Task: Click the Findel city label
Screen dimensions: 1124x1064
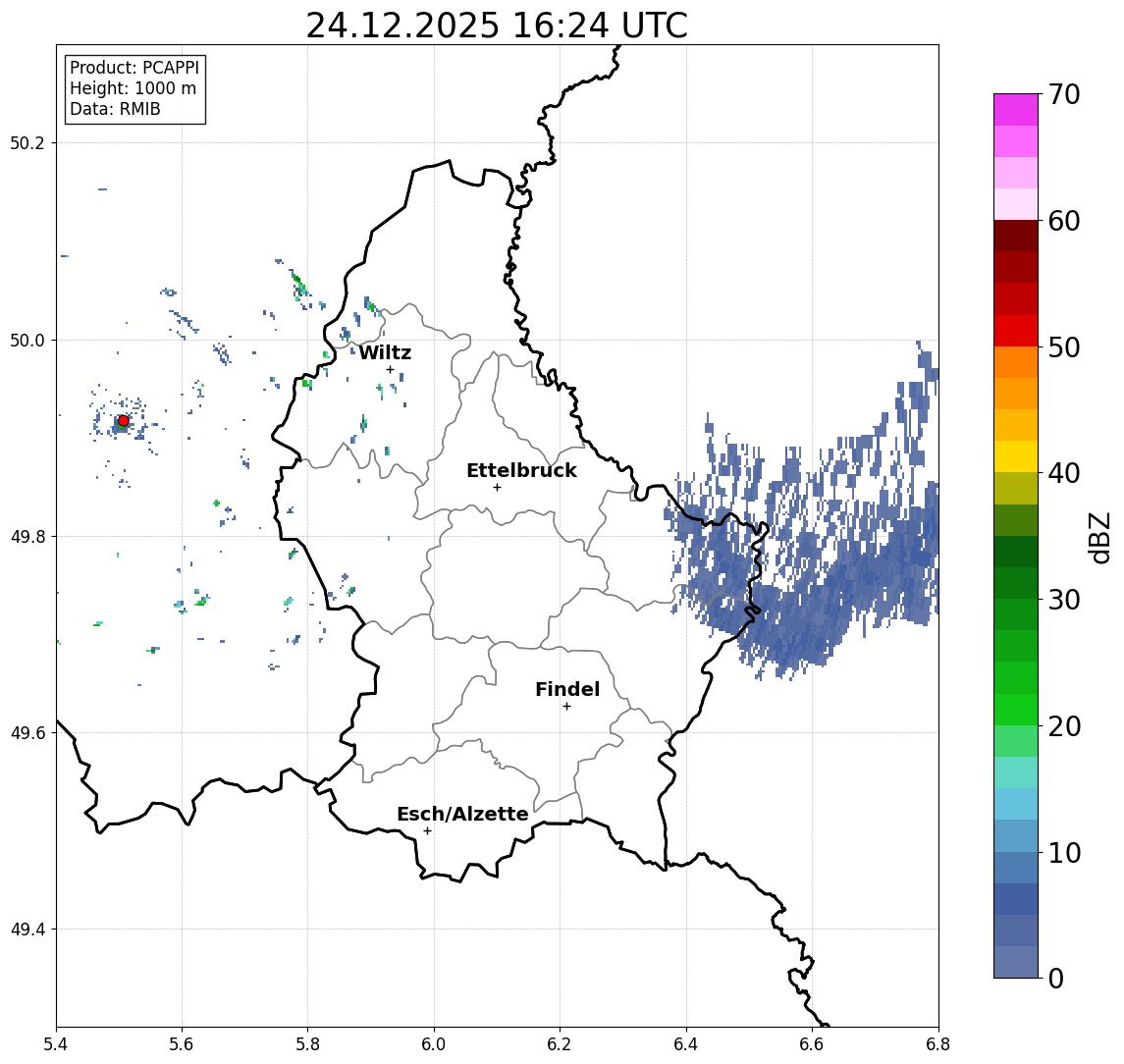Action: tap(567, 689)
